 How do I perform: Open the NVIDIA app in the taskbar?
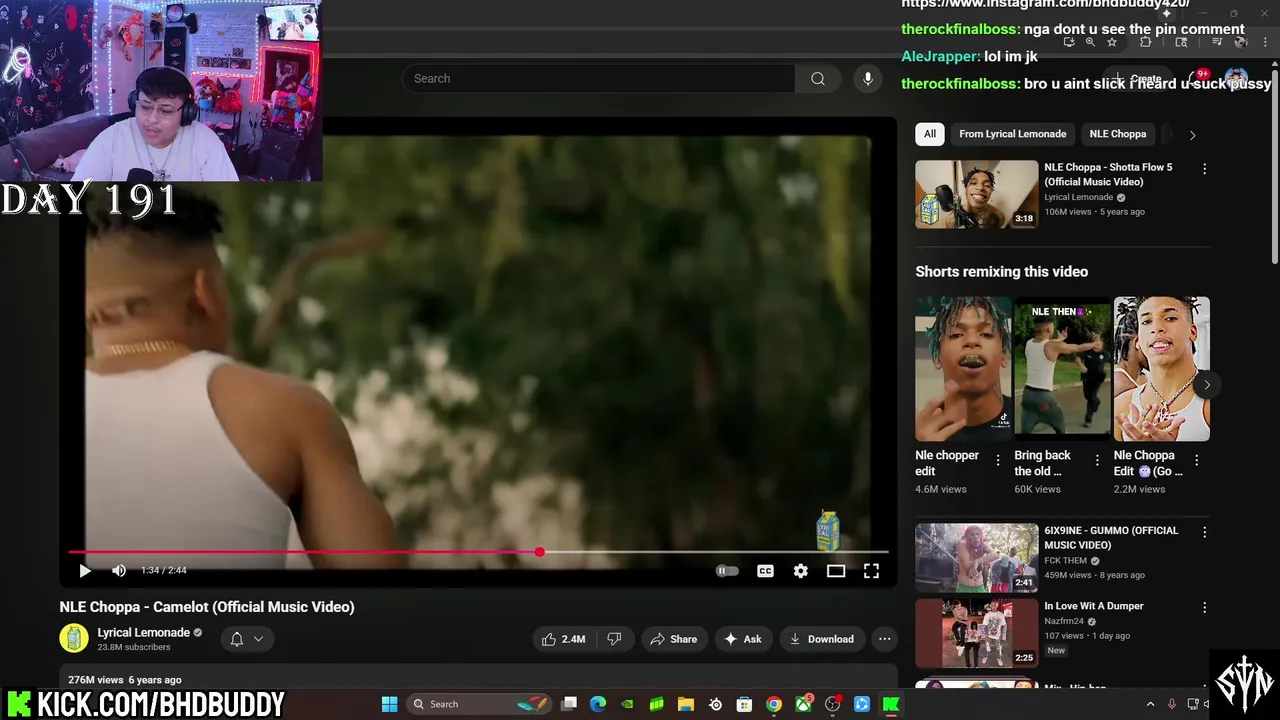[627, 704]
